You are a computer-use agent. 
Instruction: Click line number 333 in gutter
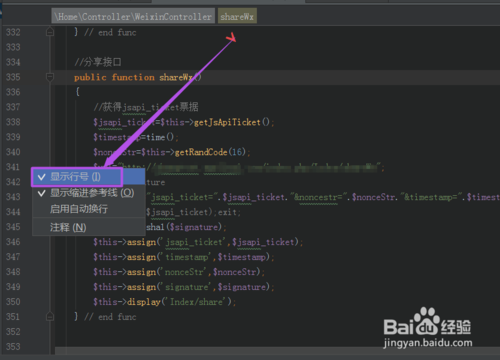pyautogui.click(x=13, y=47)
